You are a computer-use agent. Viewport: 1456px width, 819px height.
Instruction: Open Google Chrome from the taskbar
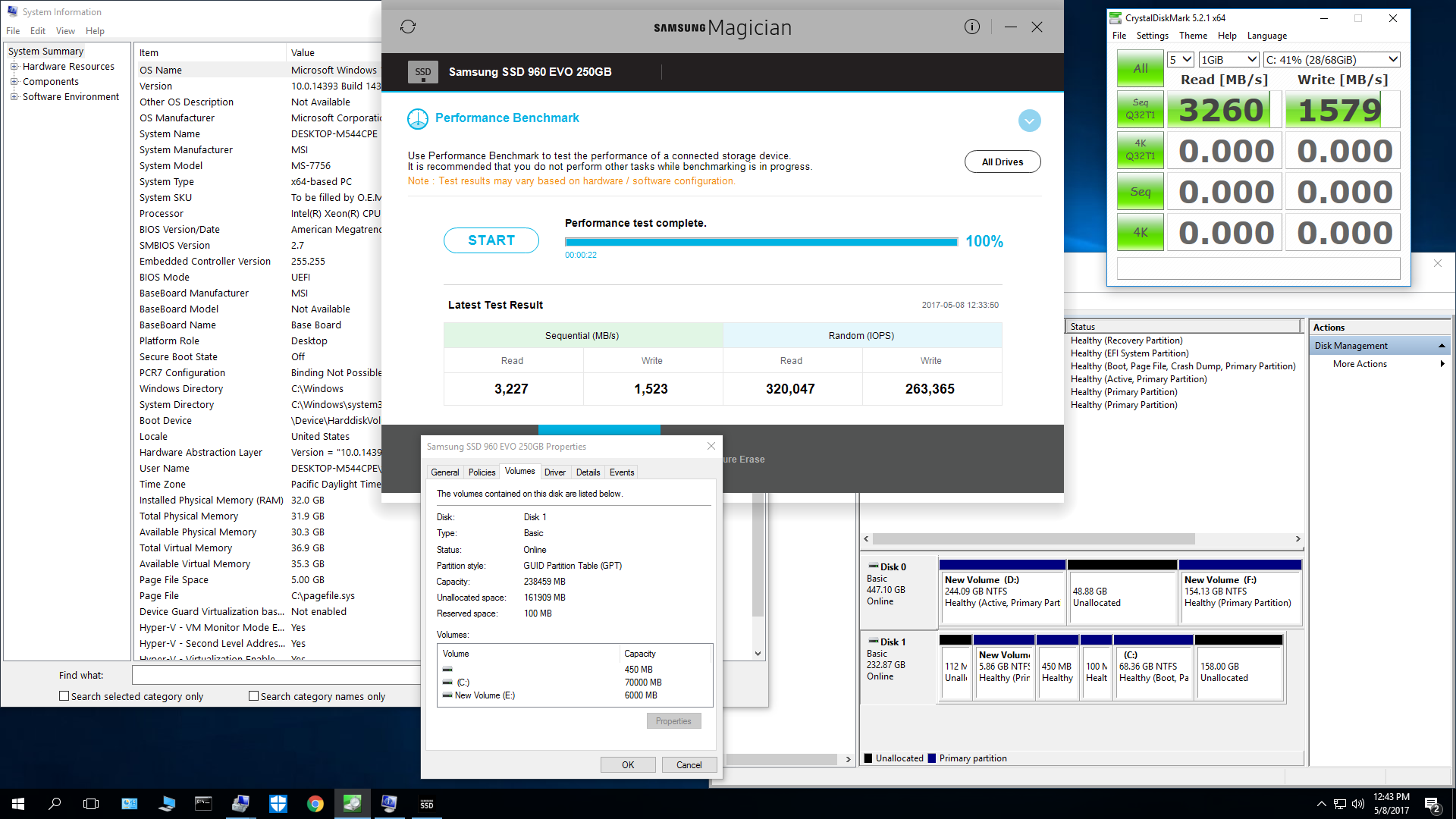coord(315,804)
